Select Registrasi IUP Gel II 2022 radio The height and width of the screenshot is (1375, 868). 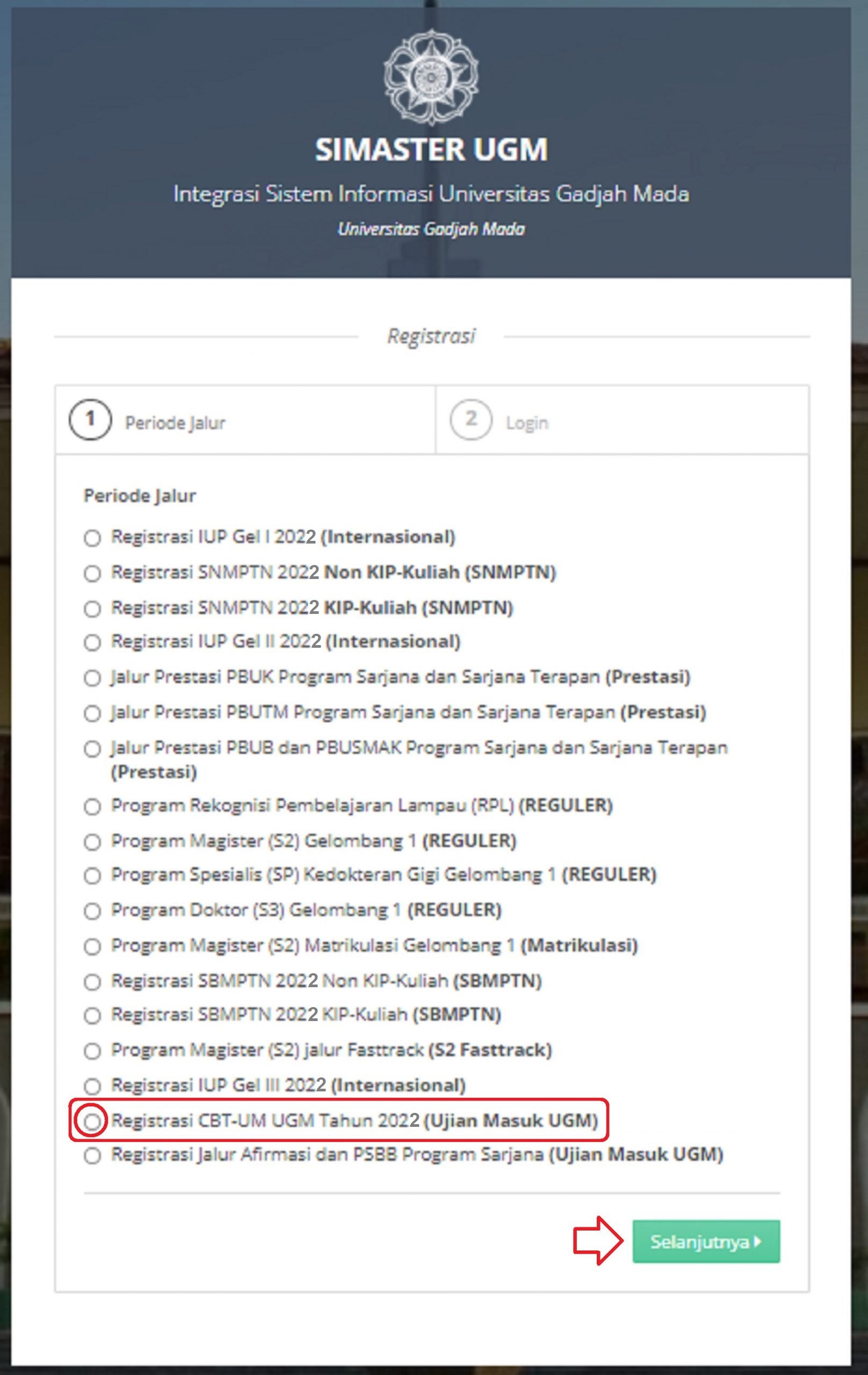tap(92, 643)
